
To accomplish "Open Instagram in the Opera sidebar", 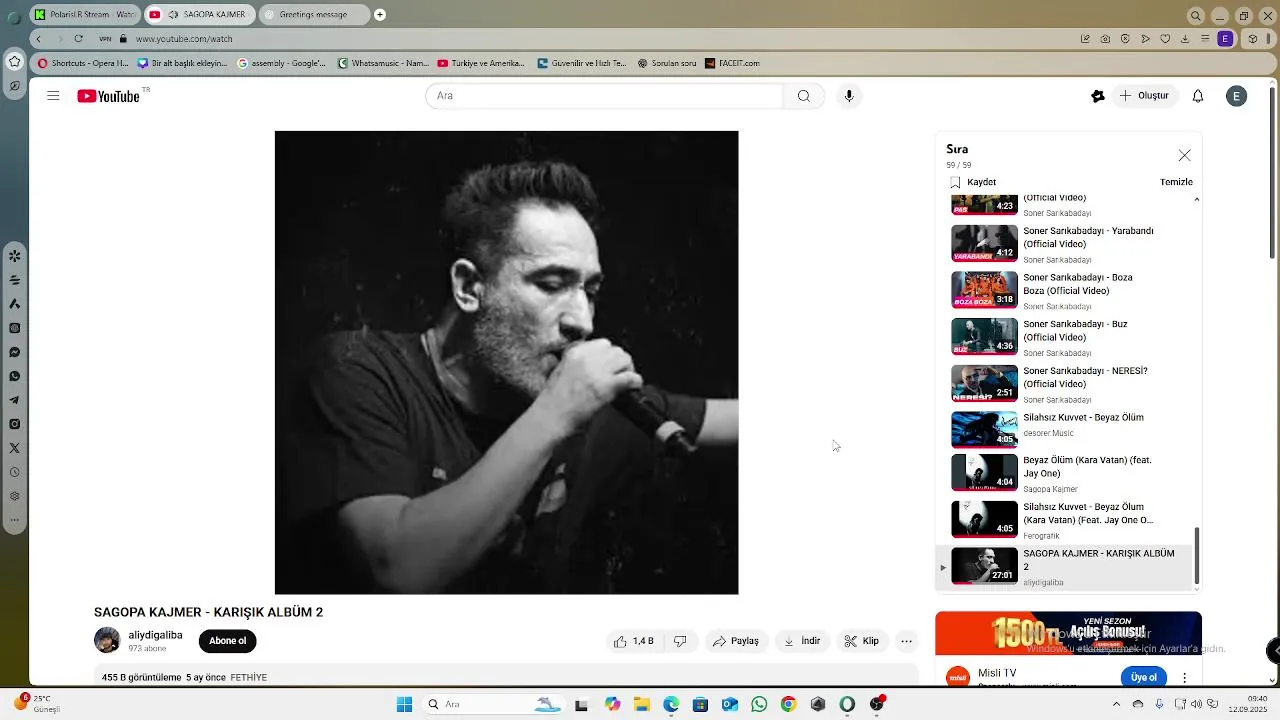I will coord(14,424).
